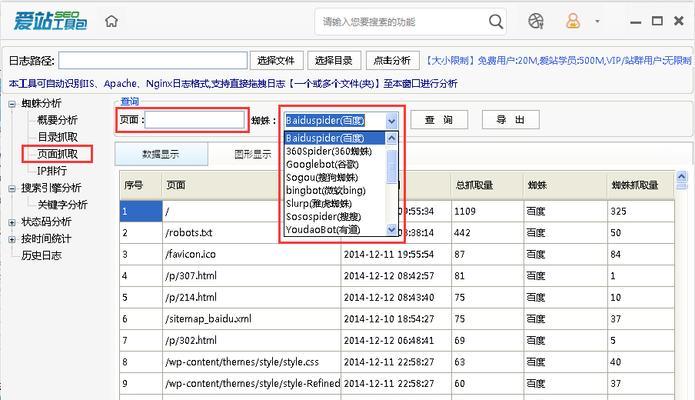Click the 导出 button

(x=511, y=120)
